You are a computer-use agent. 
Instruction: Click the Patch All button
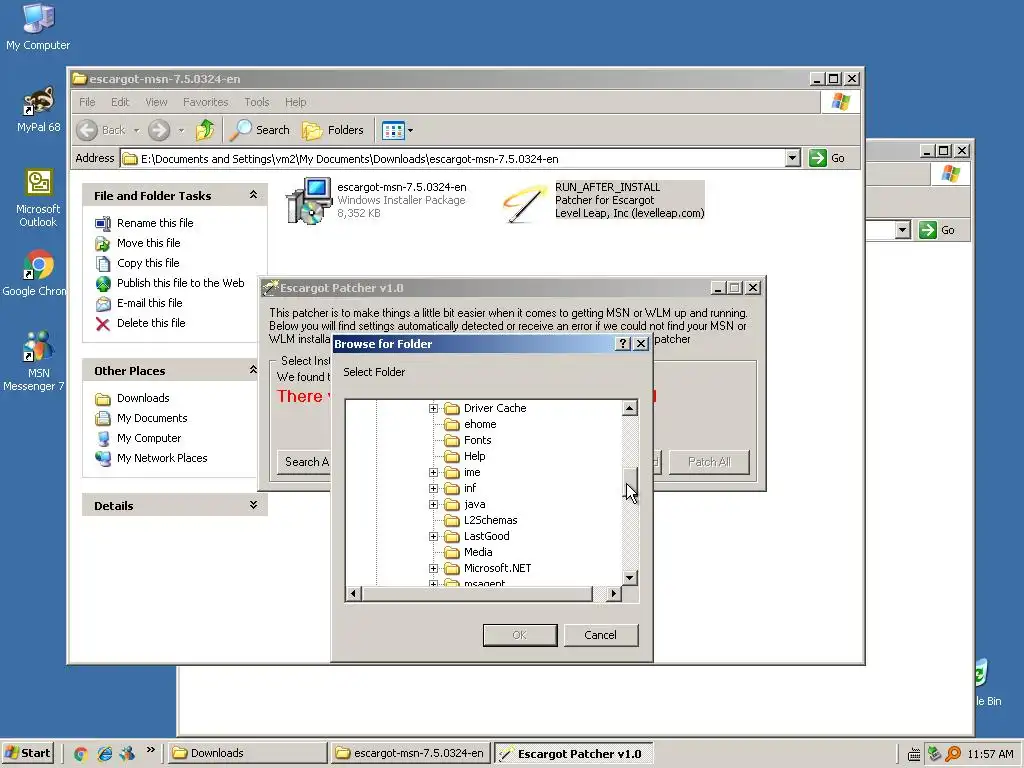pos(709,462)
